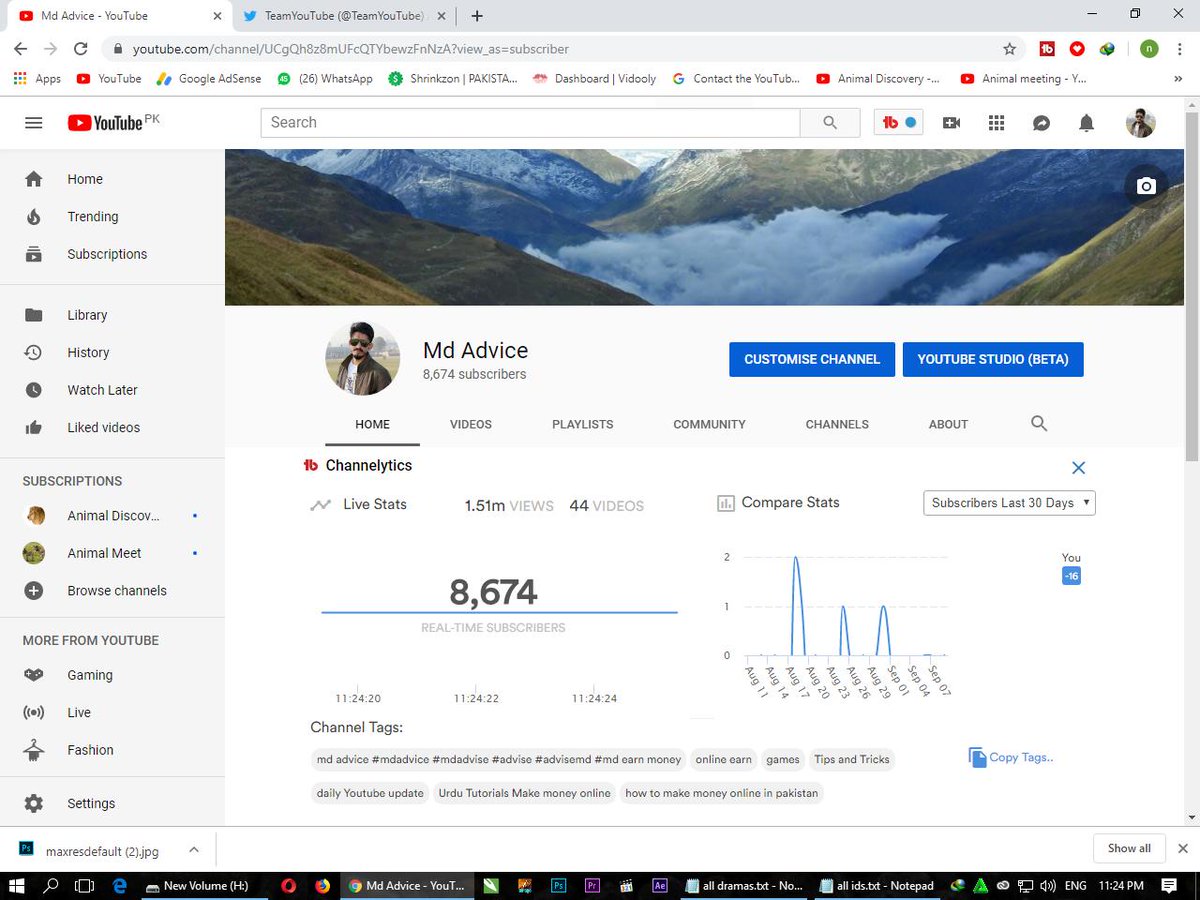Open Chrome's three-dot menu
This screenshot has height=900, width=1200.
(1180, 49)
